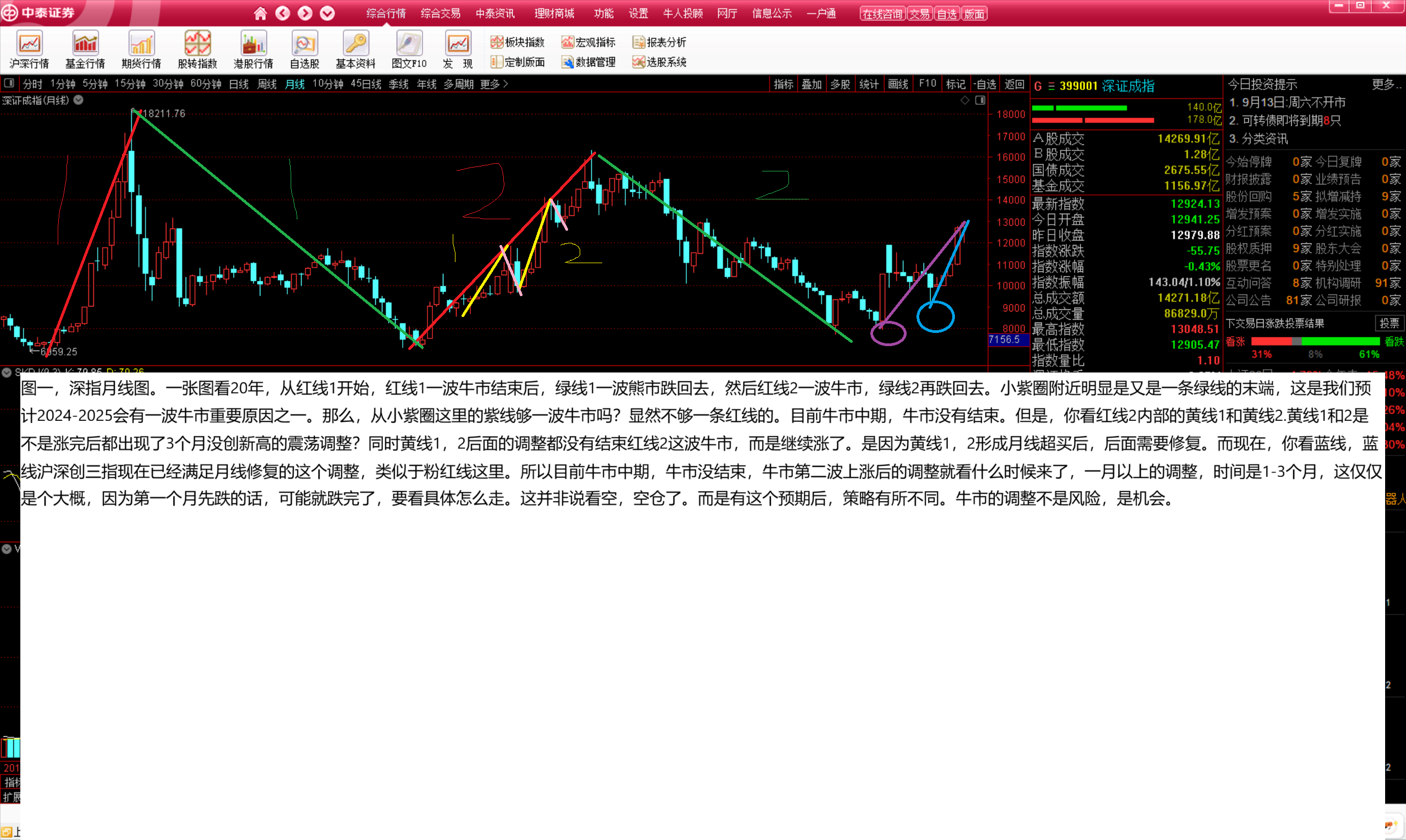Open 自选股 watchlist icon

coord(304,44)
